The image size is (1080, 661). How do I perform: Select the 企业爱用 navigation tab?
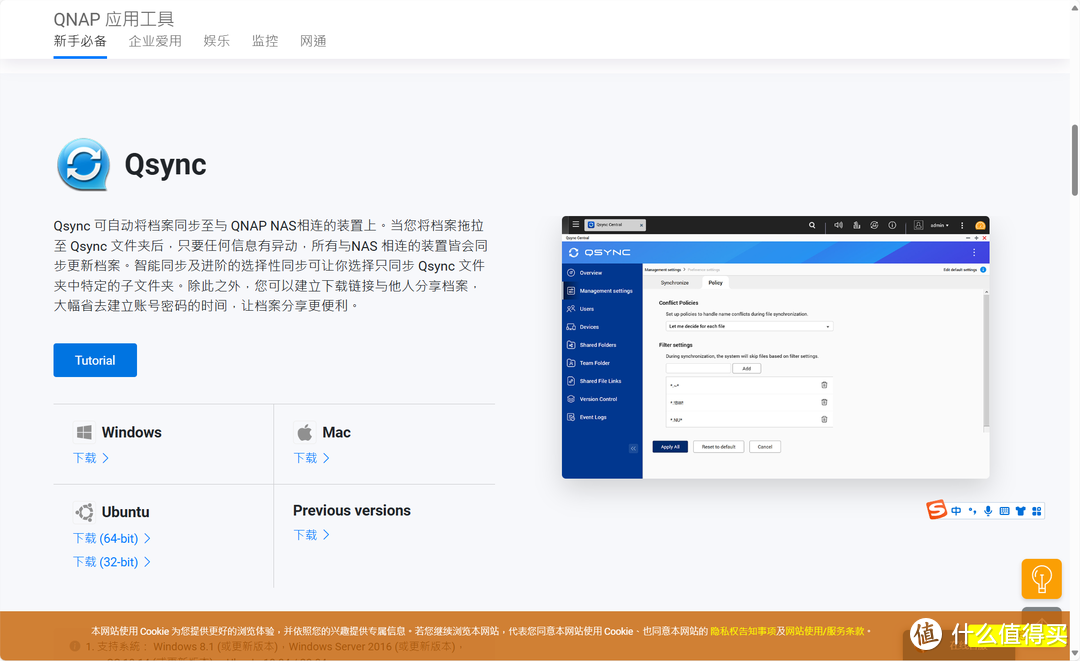(155, 41)
